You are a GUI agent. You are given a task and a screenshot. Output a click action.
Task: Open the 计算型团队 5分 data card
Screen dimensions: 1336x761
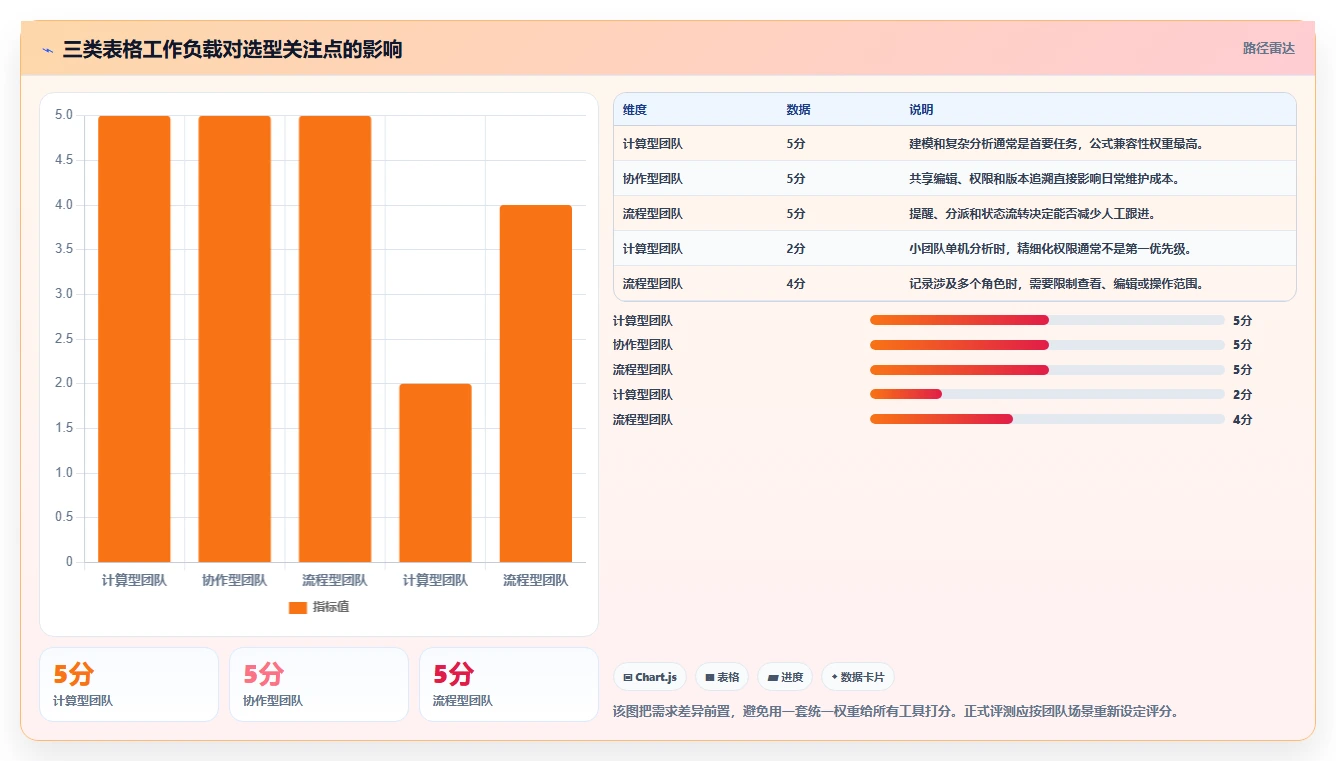128,684
